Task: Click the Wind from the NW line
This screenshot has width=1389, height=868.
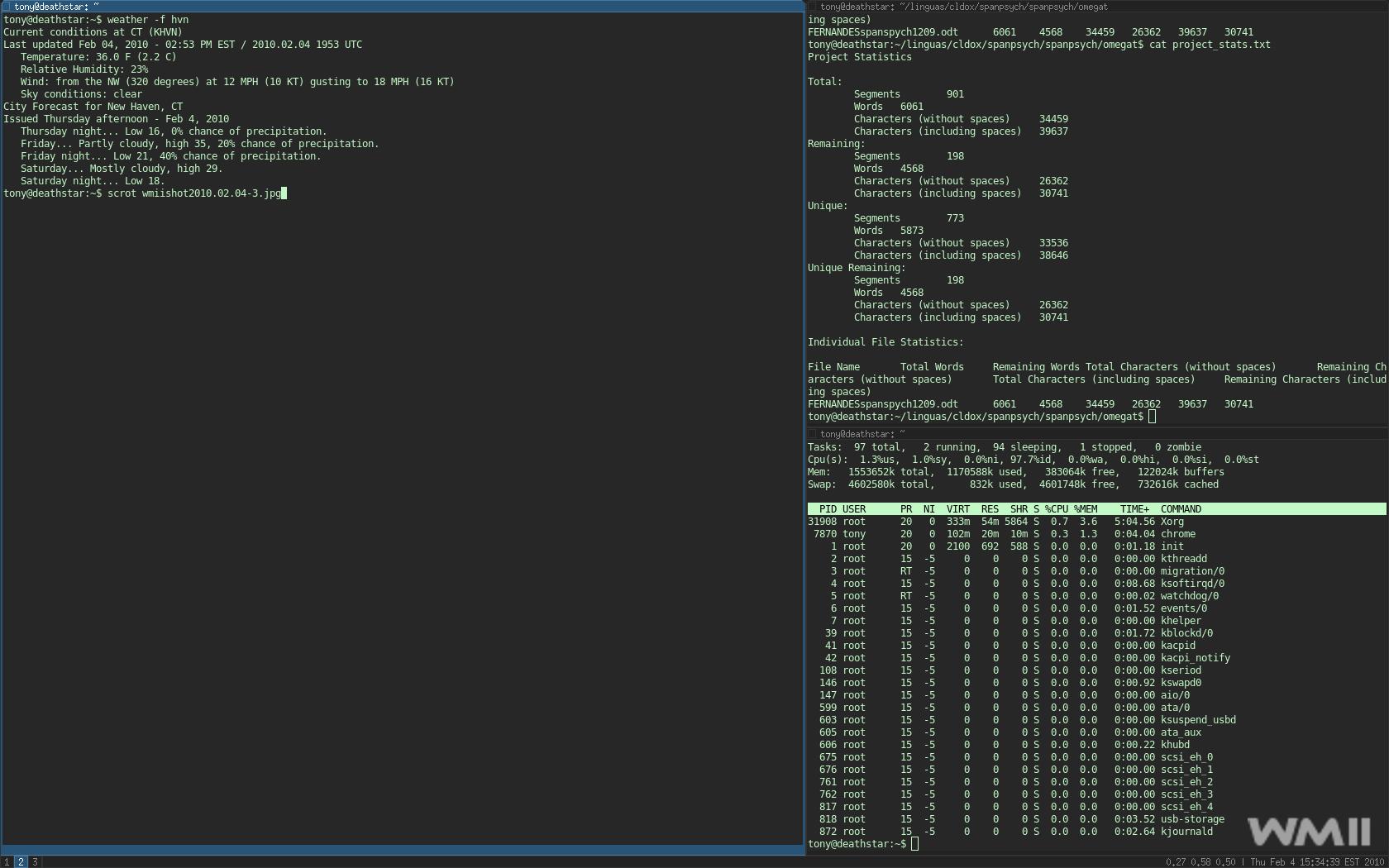Action: click(237, 82)
